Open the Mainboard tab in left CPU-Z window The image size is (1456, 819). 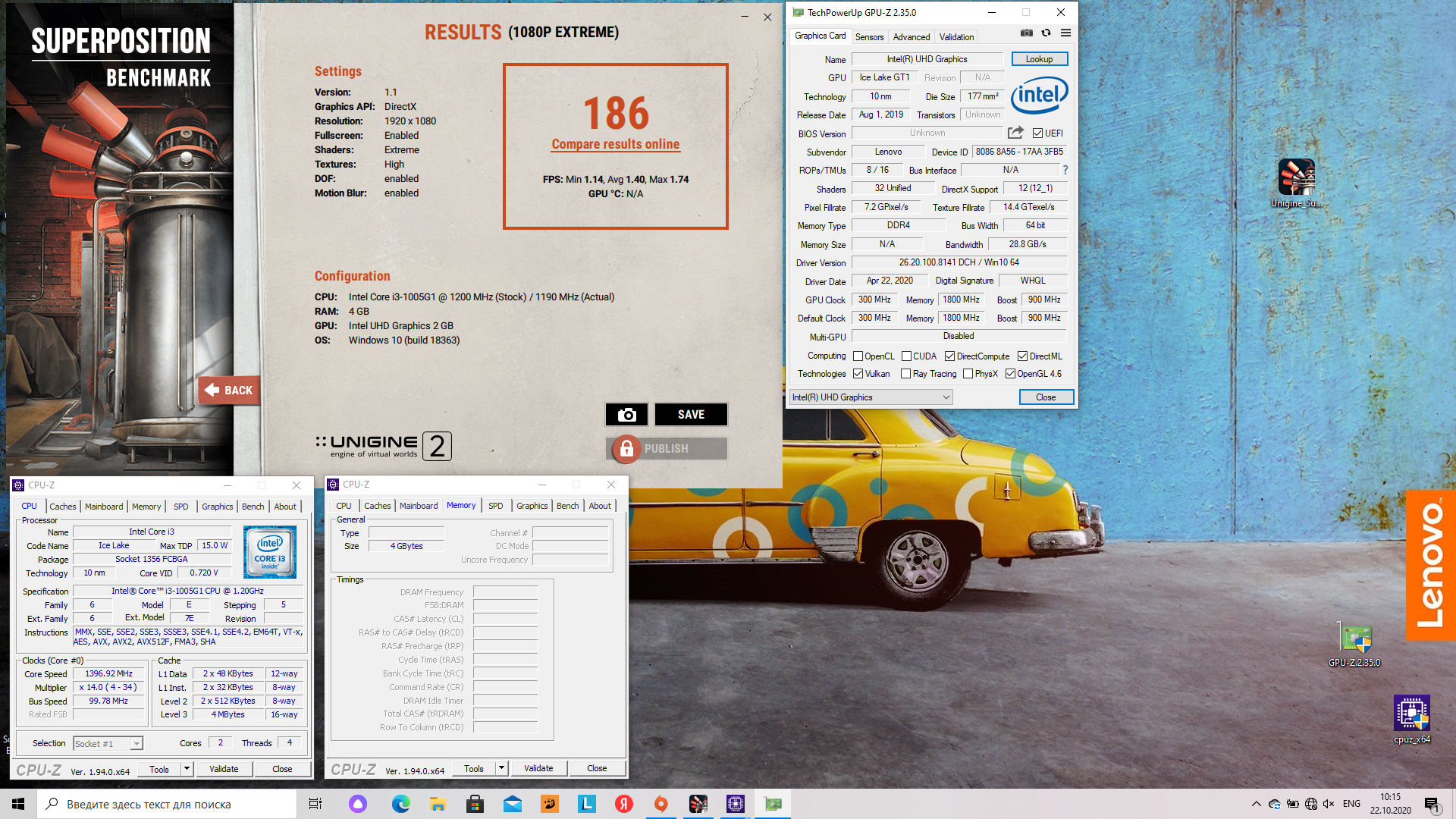point(104,507)
